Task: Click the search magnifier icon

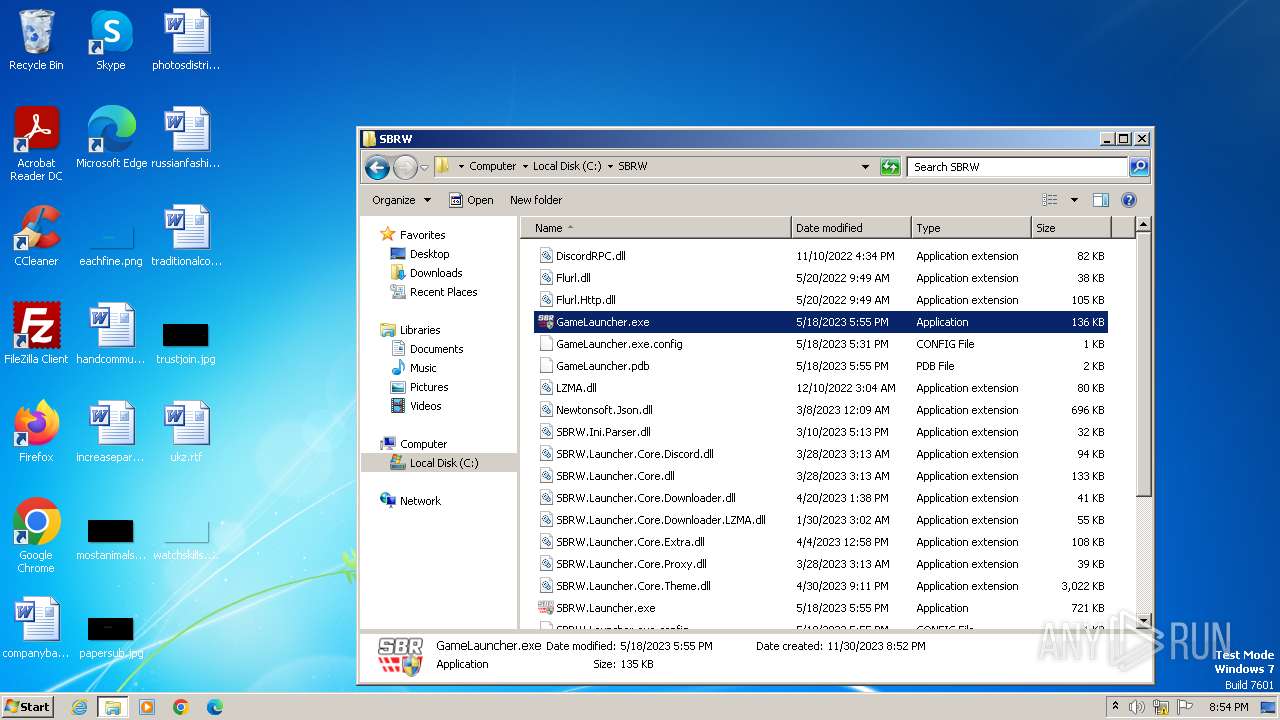Action: click(1138, 167)
